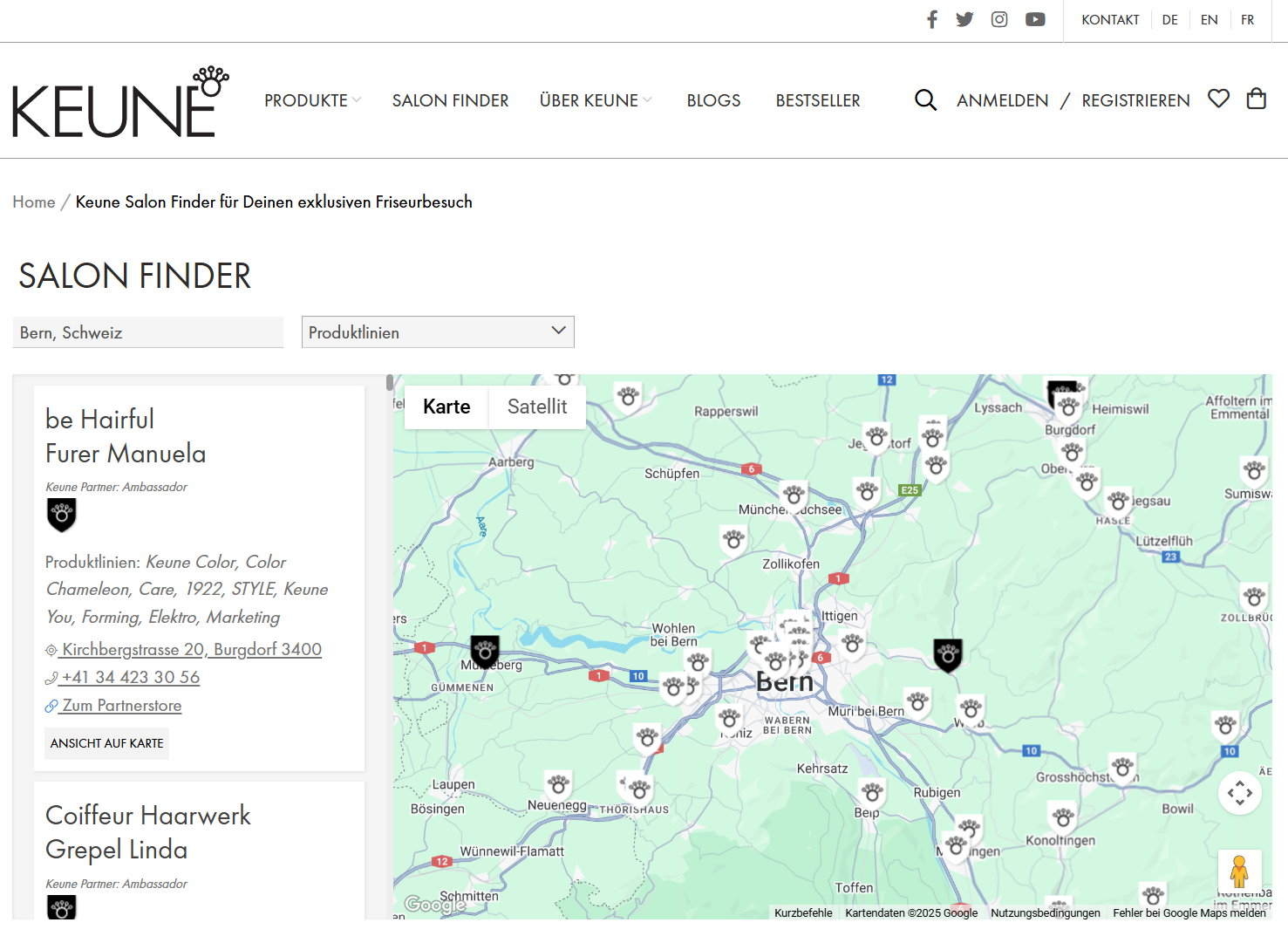Open Coiffeur Haarwerk Grepel Linda title

147,832
